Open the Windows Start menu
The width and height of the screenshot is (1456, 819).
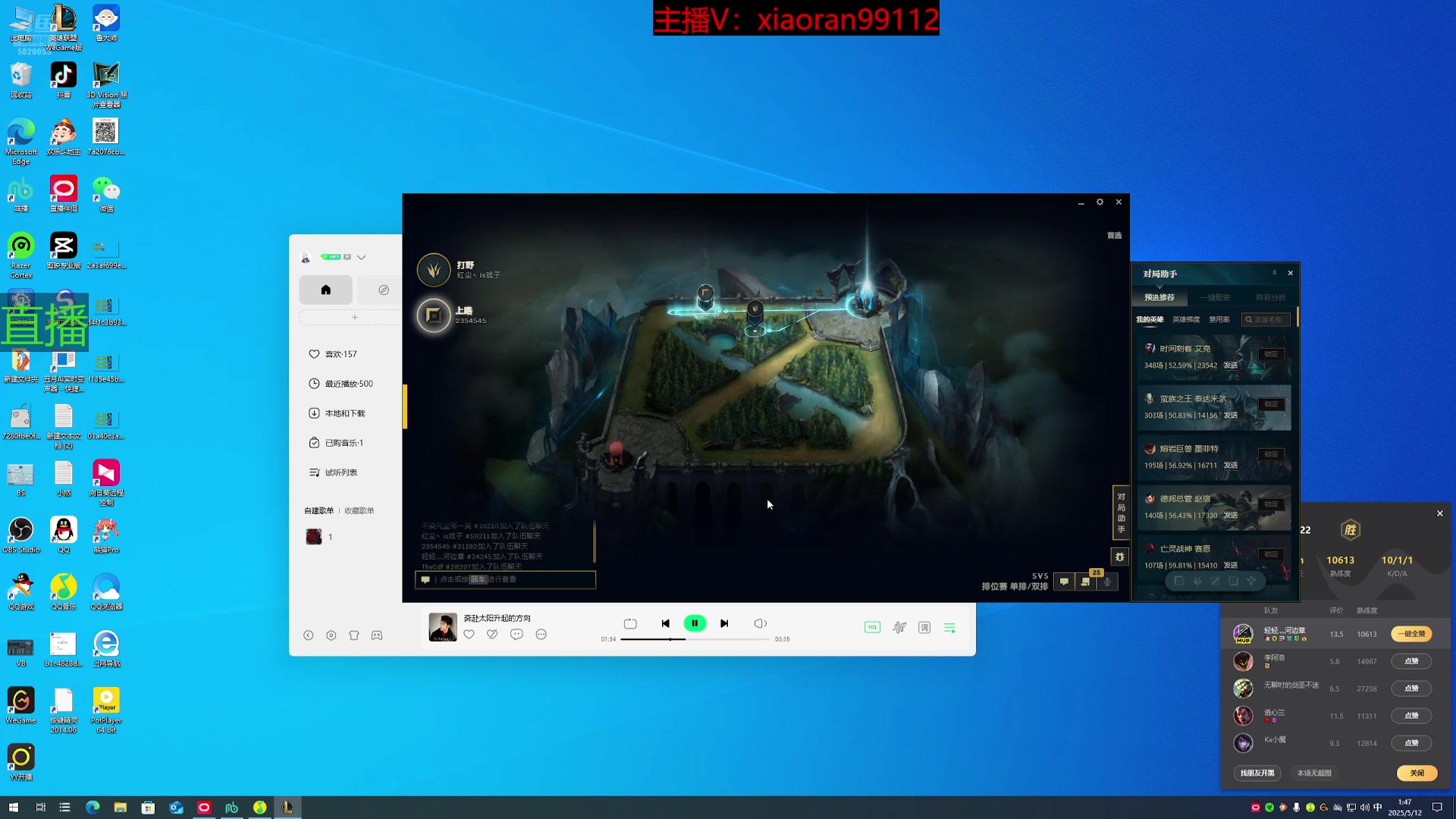[x=13, y=808]
